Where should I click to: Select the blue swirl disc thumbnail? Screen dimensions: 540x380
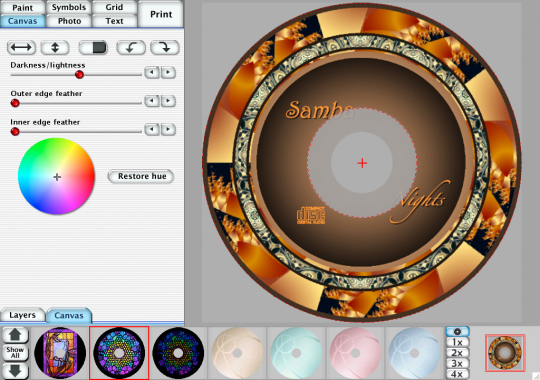414,353
